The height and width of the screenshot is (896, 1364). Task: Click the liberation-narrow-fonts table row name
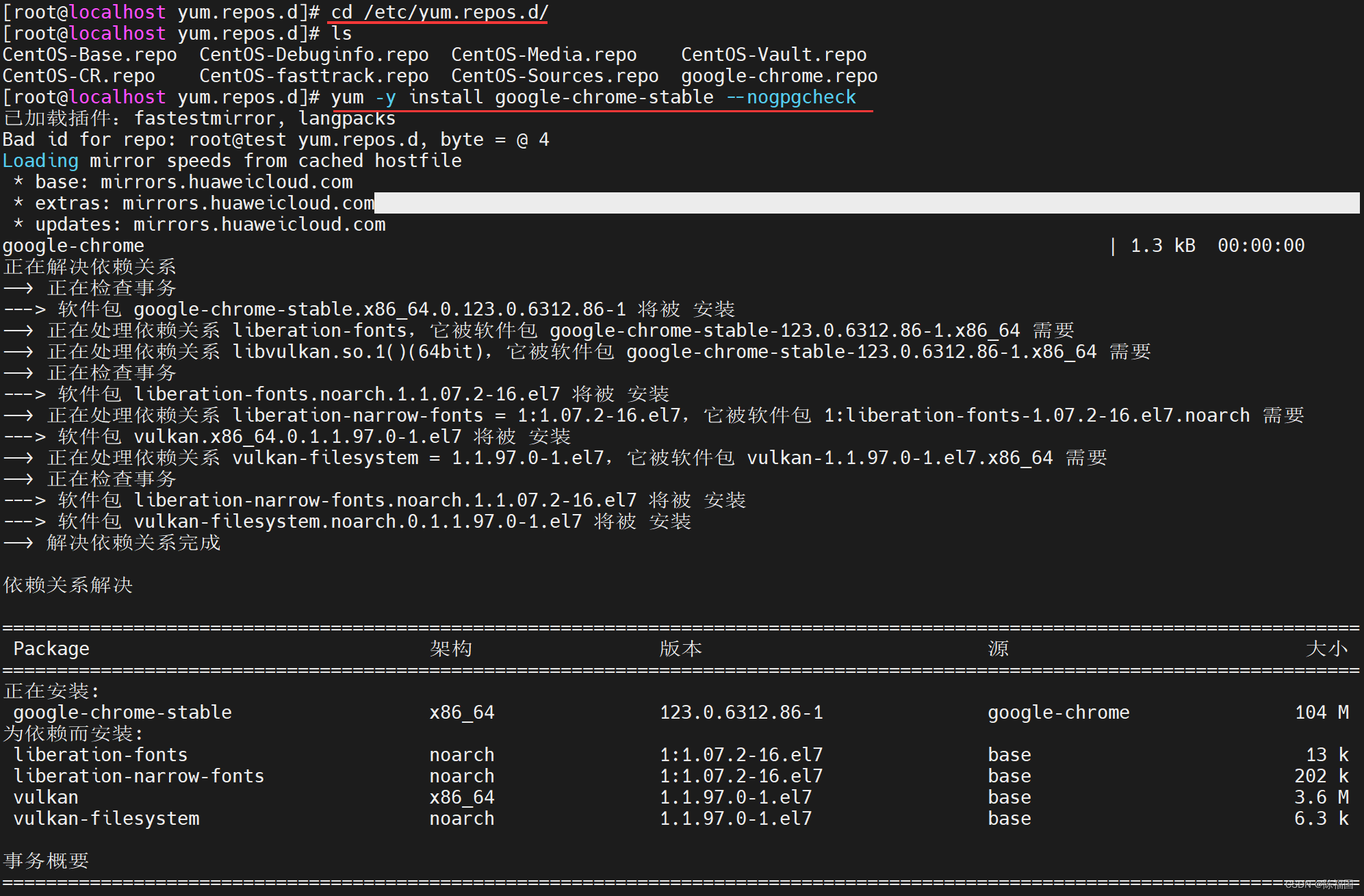tap(139, 776)
